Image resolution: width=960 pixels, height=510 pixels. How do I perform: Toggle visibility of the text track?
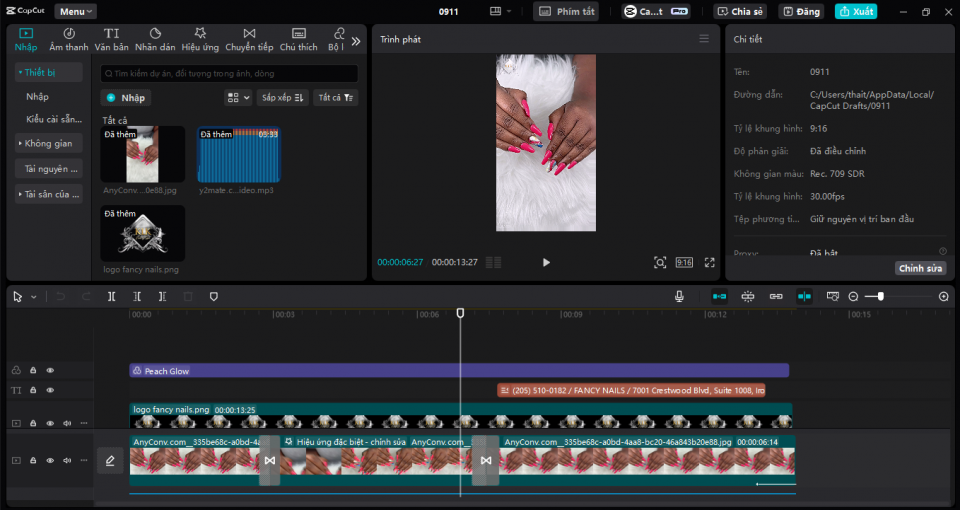click(x=50, y=391)
